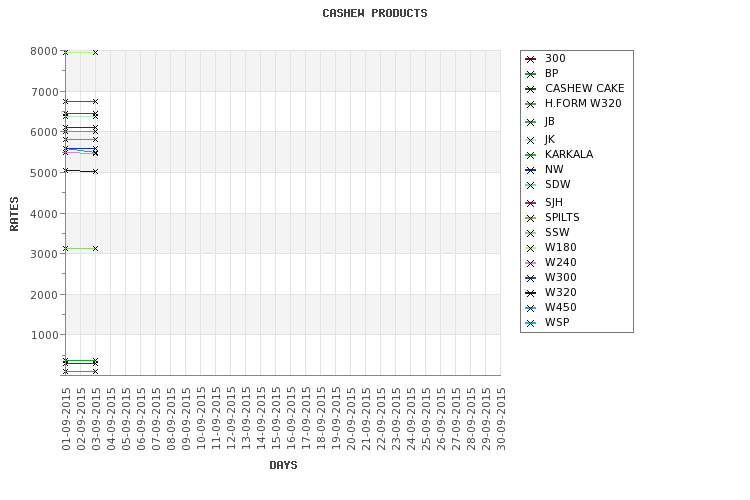
Task: Click the 10-09-2015 date label
Action: pyautogui.click(x=201, y=419)
